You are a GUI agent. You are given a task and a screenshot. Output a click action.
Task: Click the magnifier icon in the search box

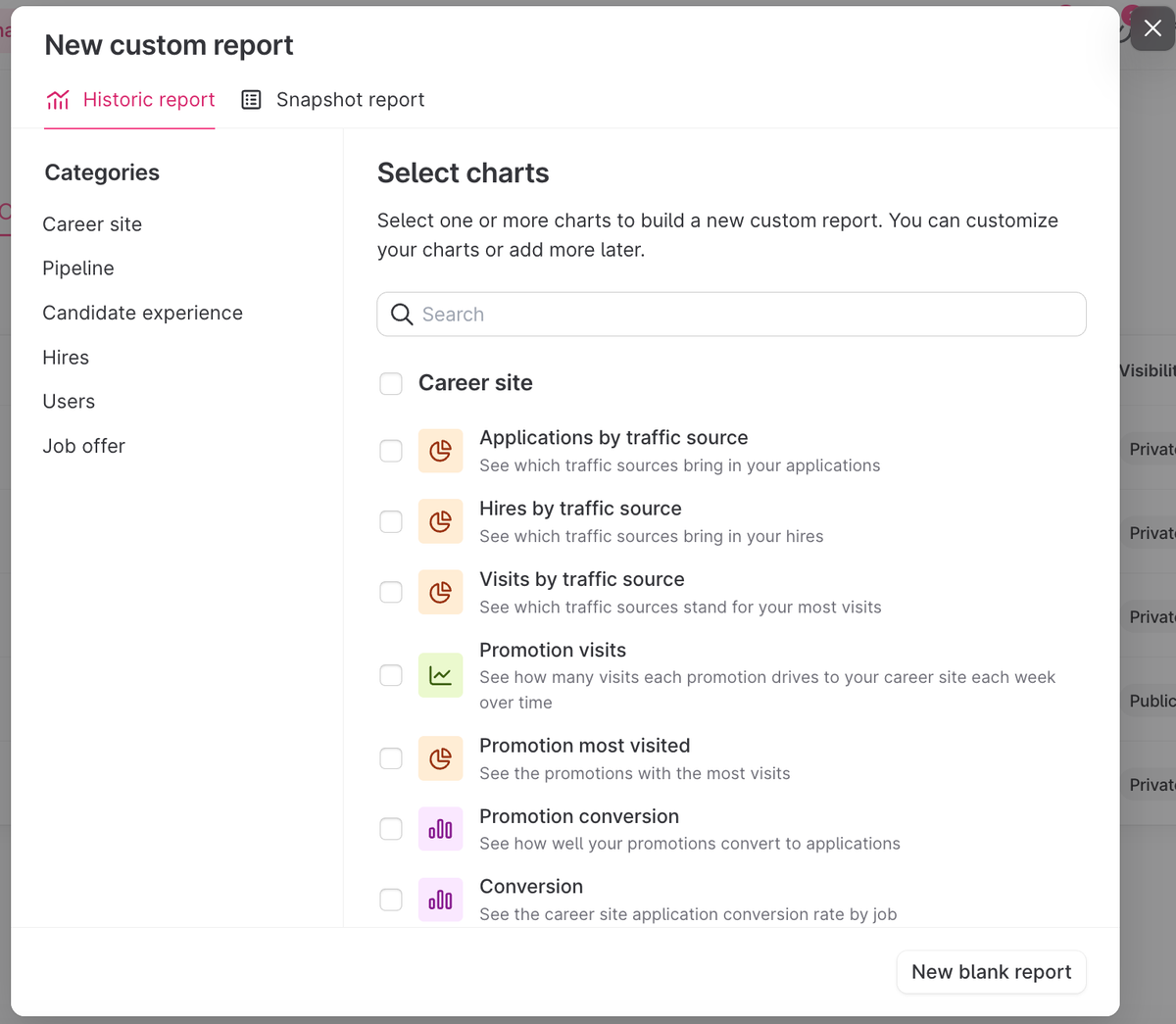point(402,315)
